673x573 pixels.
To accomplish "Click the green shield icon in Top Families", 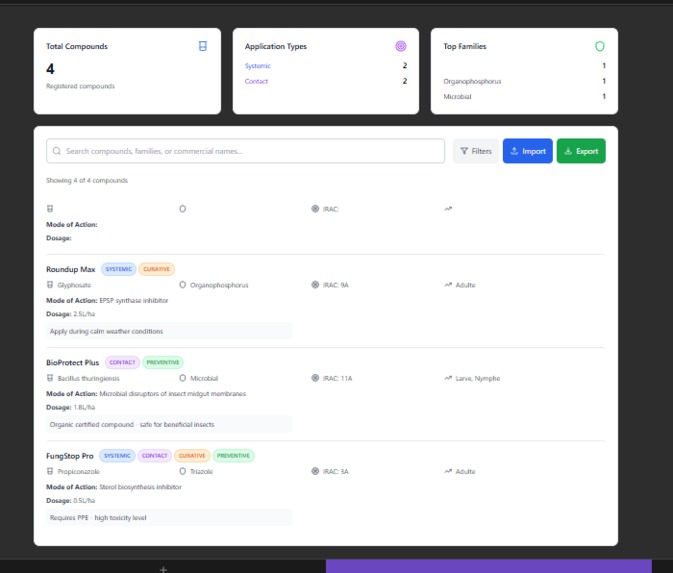I will (x=600, y=46).
